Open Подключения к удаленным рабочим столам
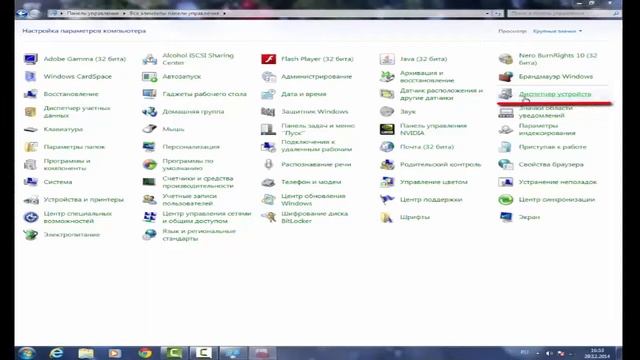 tap(316, 147)
